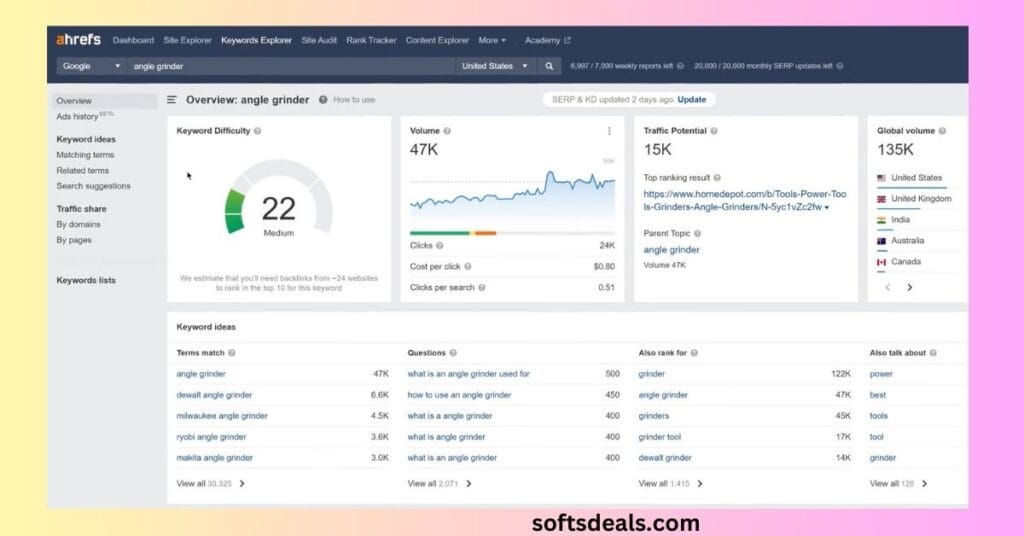Click the Keyword Difficulty gauge
Image resolution: width=1024 pixels, height=536 pixels.
(x=279, y=199)
